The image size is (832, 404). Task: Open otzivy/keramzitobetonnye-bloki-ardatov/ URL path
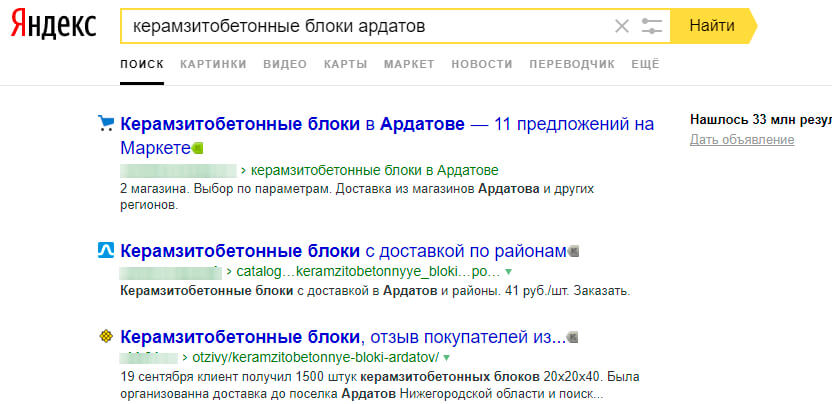(x=316, y=357)
